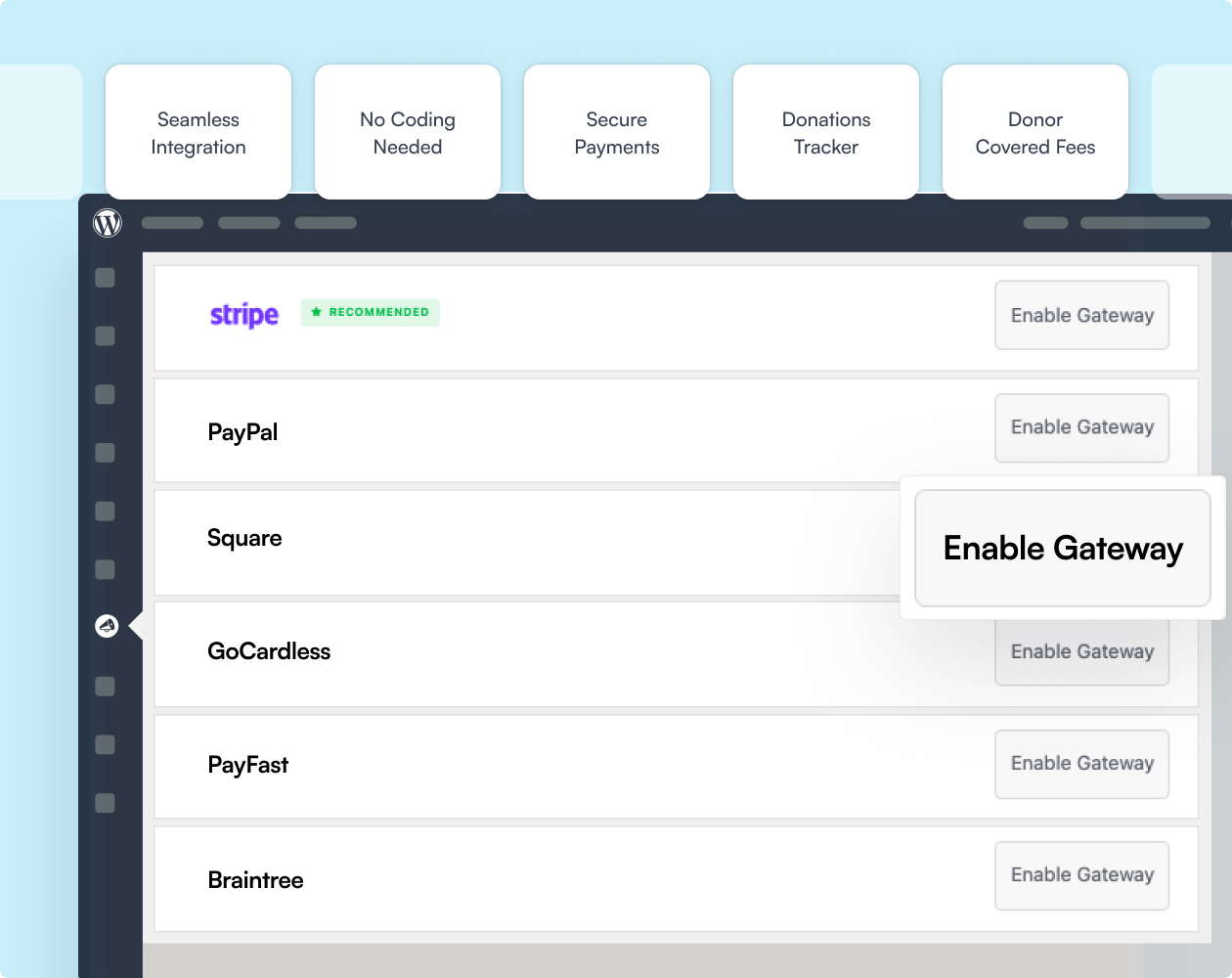Click the WordPress logo icon
Image resolution: width=1232 pixels, height=978 pixels.
tap(108, 223)
